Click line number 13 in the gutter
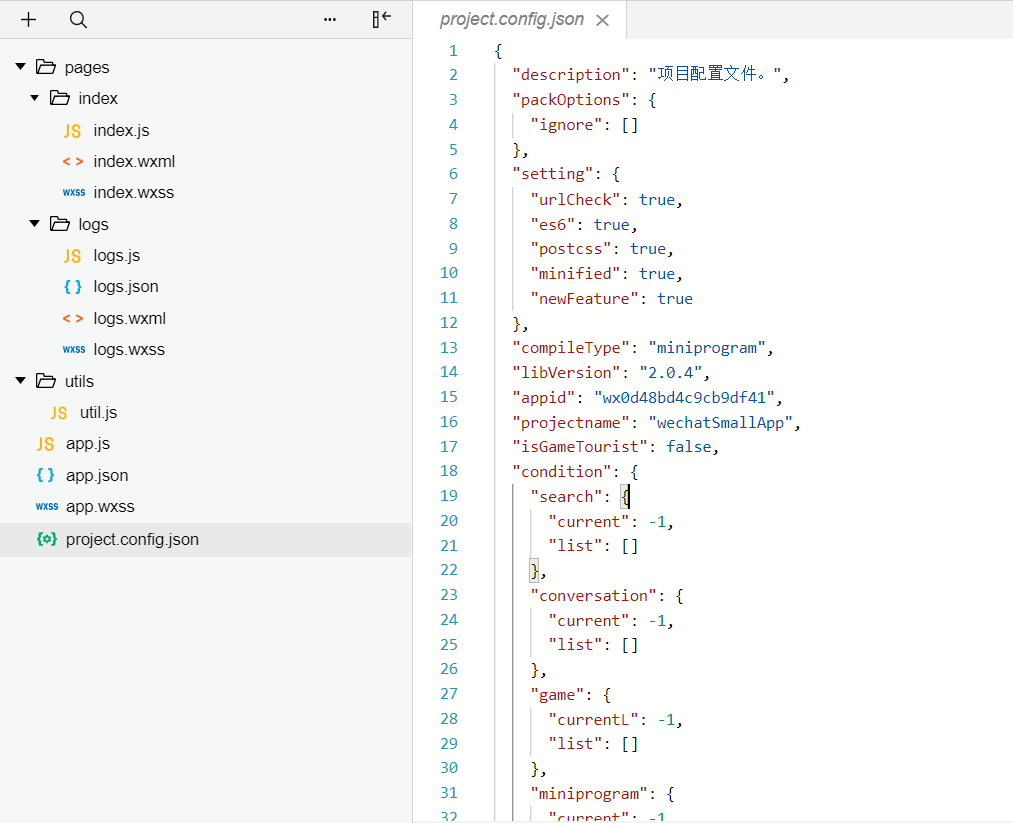The image size is (1013, 823). (449, 348)
